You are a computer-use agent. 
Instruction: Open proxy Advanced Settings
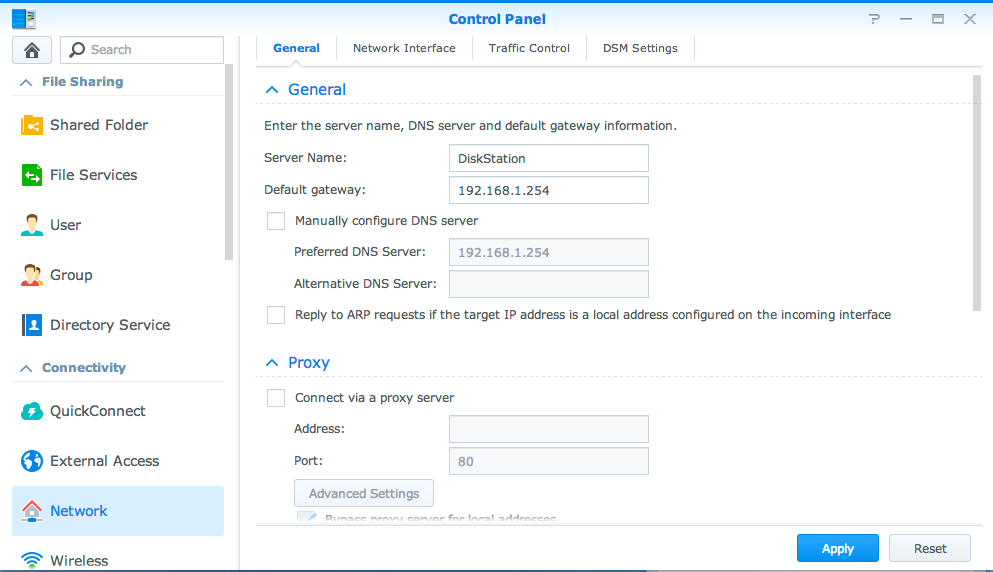click(x=364, y=493)
